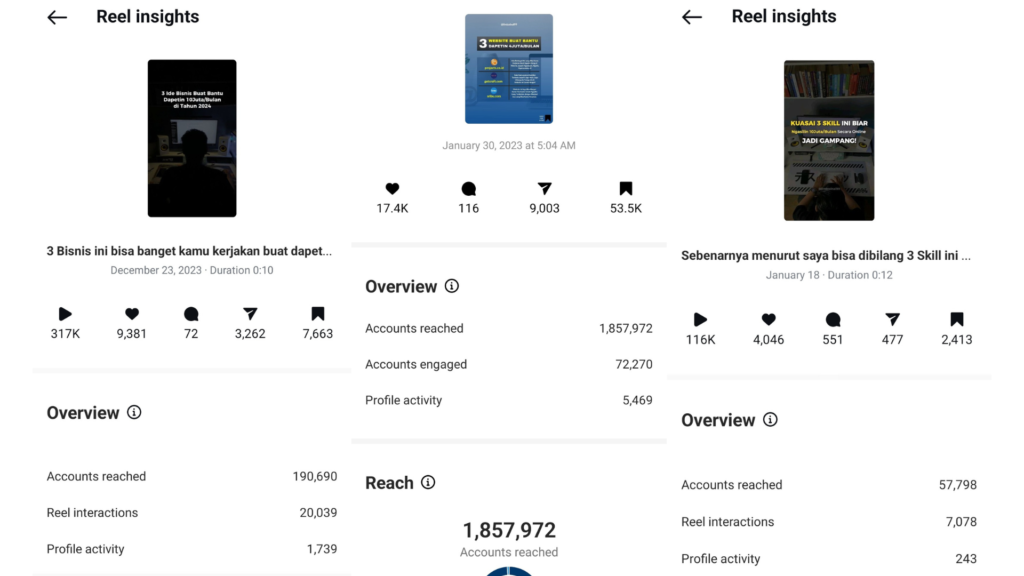Tap the comment icon above 116
The image size is (1024, 576).
click(468, 189)
